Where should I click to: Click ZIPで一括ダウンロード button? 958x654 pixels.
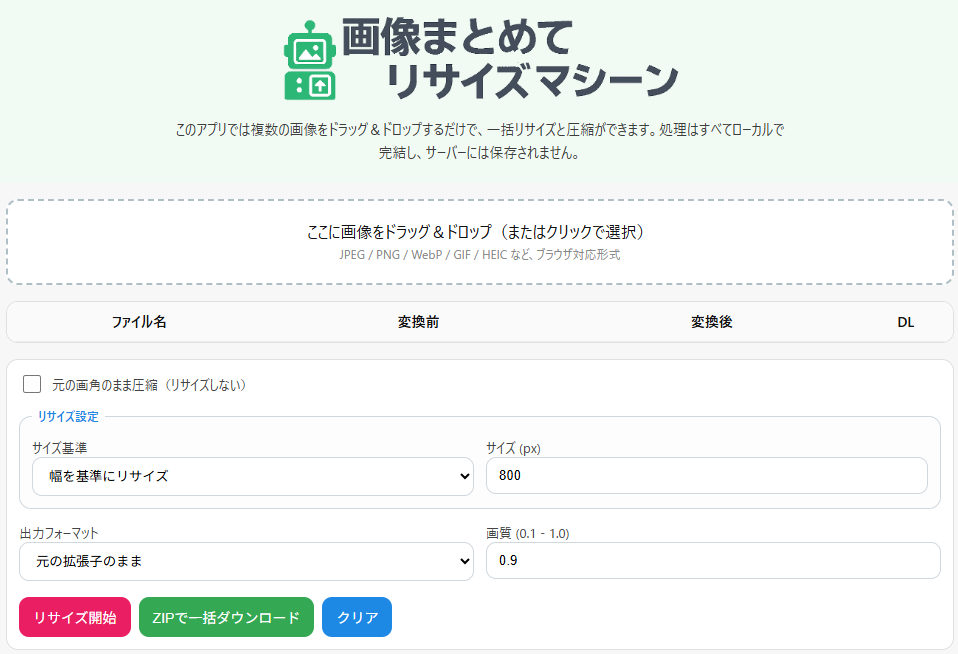(226, 618)
